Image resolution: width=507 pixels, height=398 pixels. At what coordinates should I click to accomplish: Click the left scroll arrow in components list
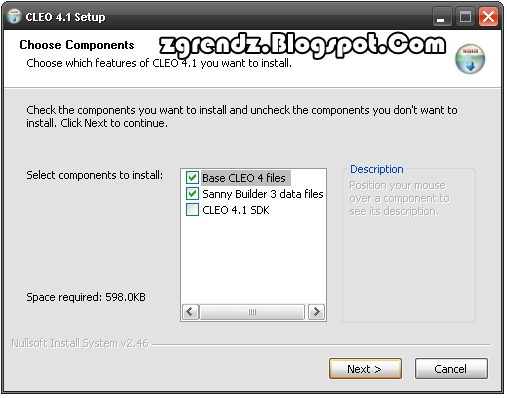coord(190,312)
